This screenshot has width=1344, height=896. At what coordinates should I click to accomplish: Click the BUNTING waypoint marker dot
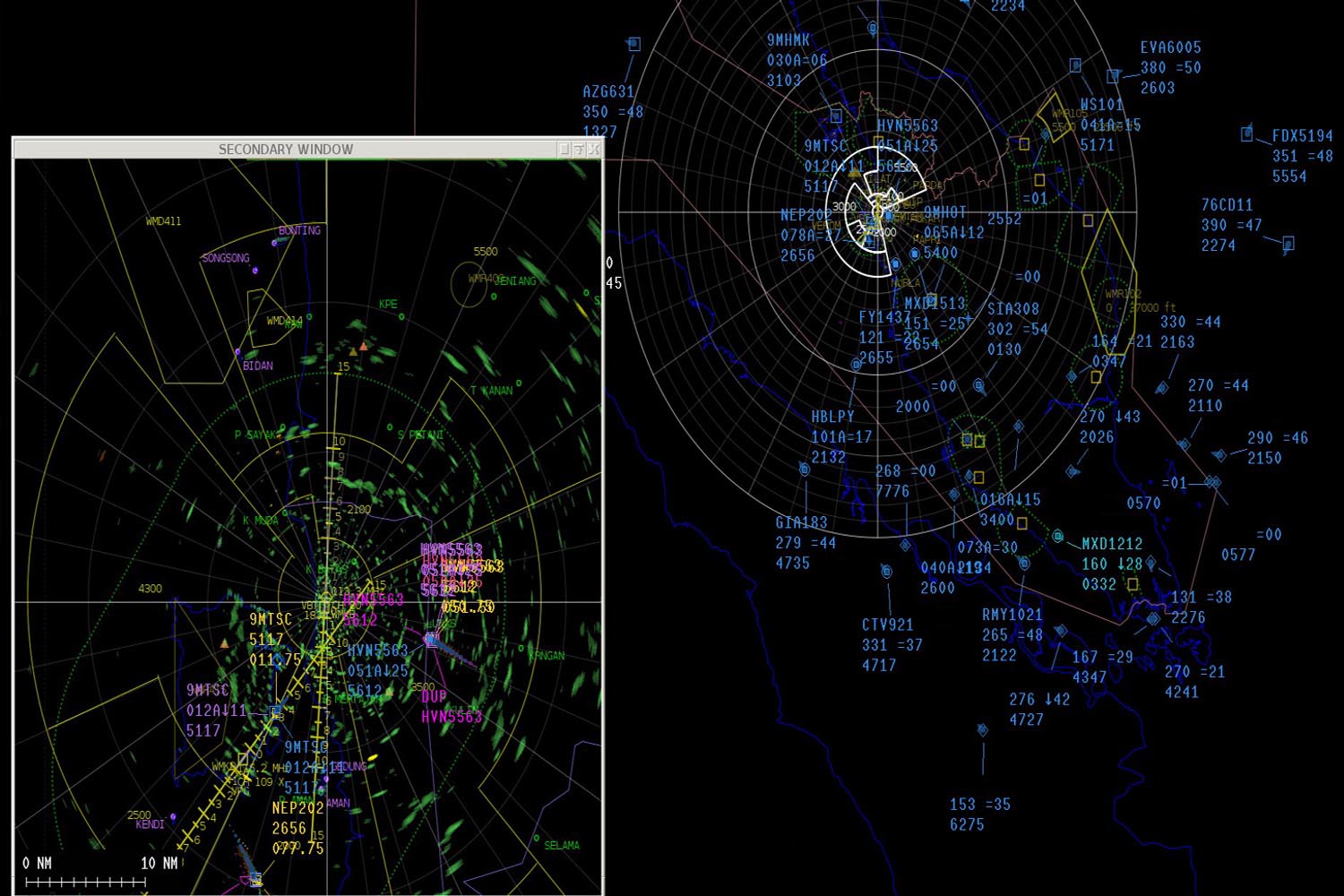point(275,242)
